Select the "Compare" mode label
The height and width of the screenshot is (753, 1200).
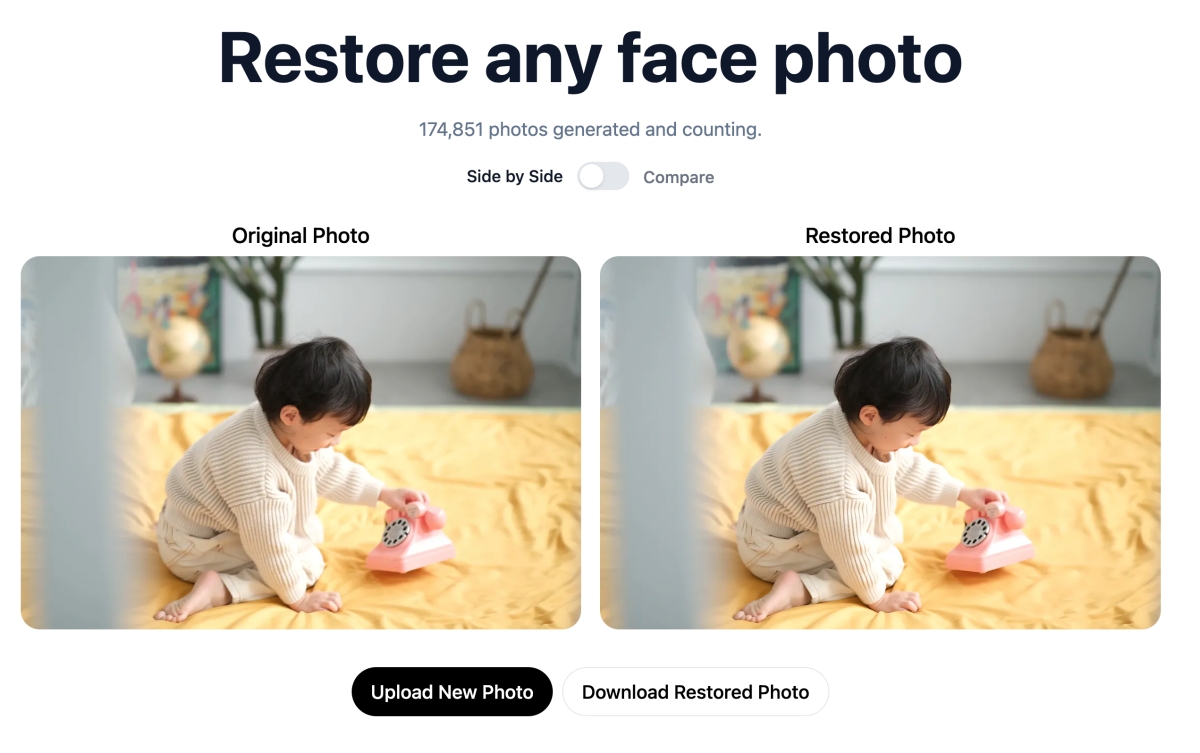[x=678, y=177]
